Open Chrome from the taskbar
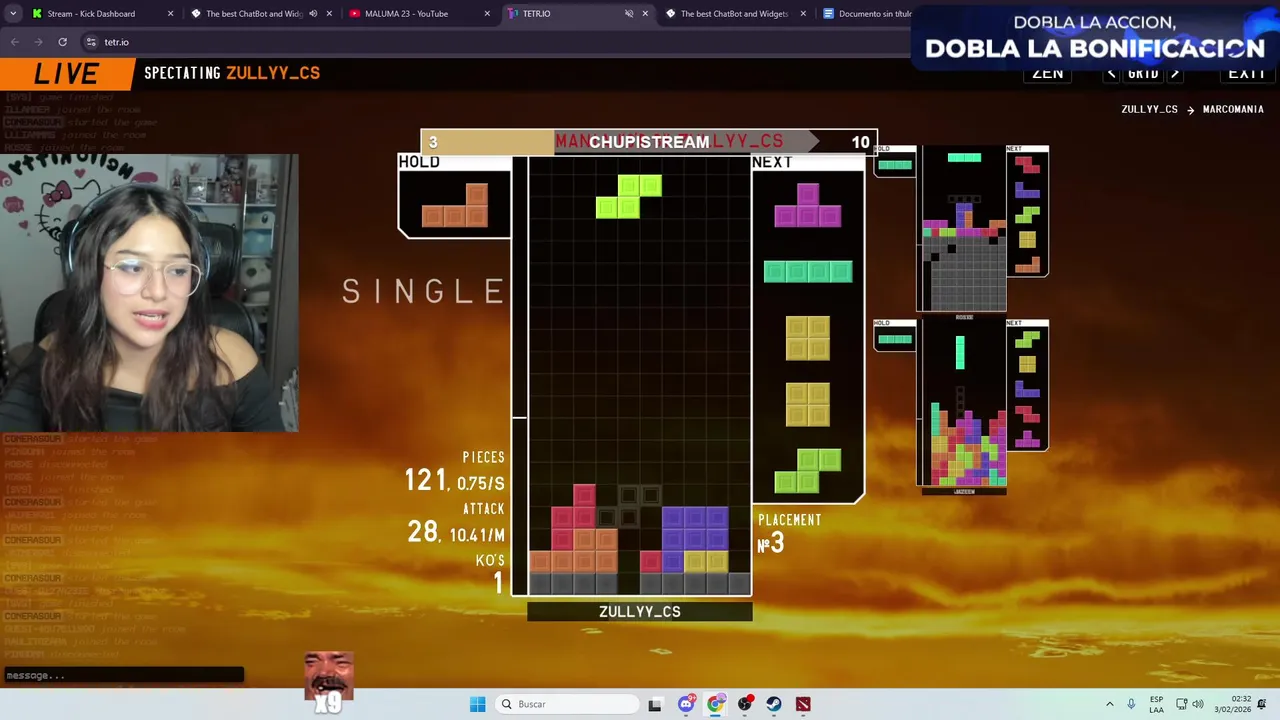Screen dimensions: 1280x720 click(715, 704)
